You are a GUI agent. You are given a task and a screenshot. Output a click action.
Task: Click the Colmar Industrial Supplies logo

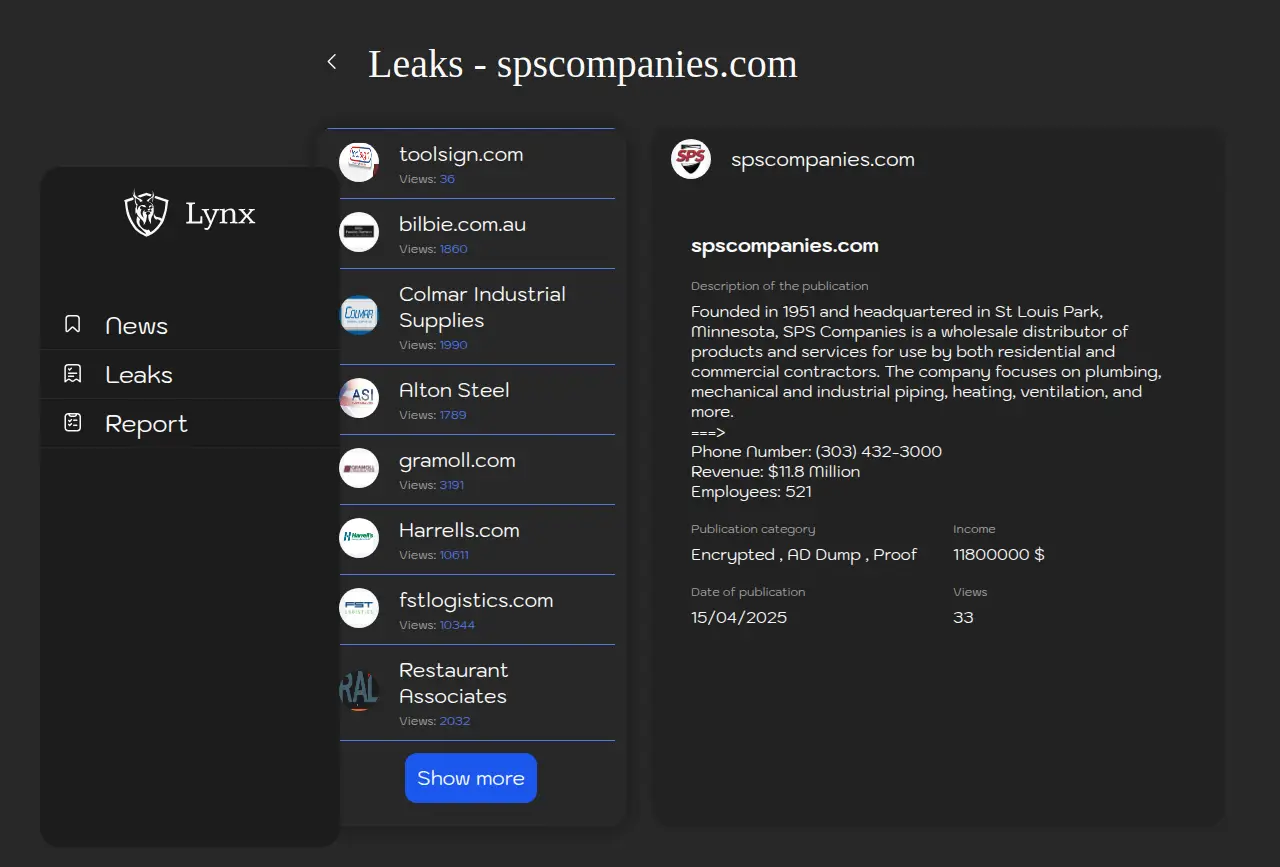(359, 315)
